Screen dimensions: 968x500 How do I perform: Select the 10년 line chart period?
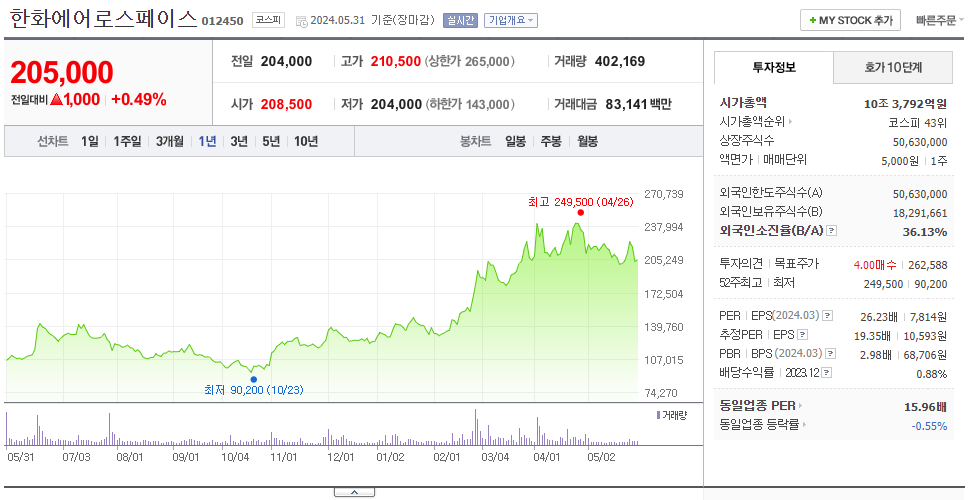[x=306, y=141]
